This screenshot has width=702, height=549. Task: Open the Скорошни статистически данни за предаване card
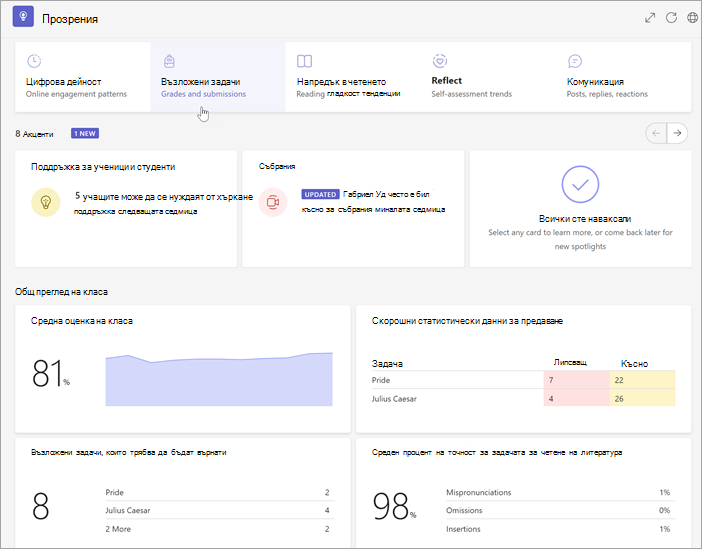(x=523, y=369)
